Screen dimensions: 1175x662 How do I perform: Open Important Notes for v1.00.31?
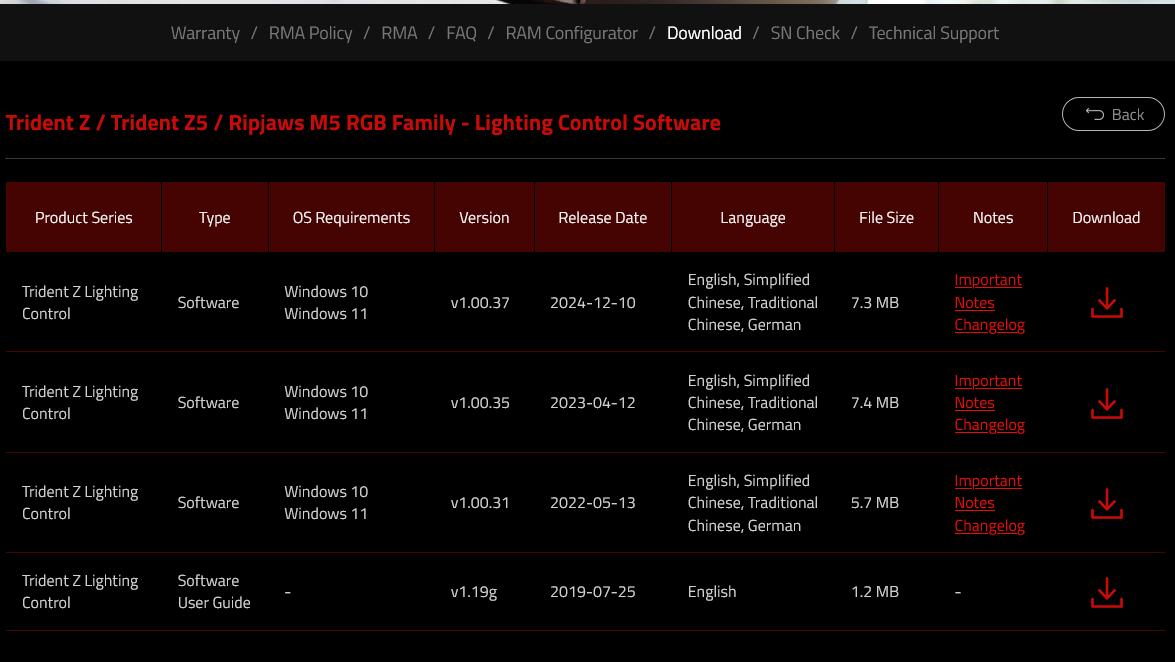988,492
